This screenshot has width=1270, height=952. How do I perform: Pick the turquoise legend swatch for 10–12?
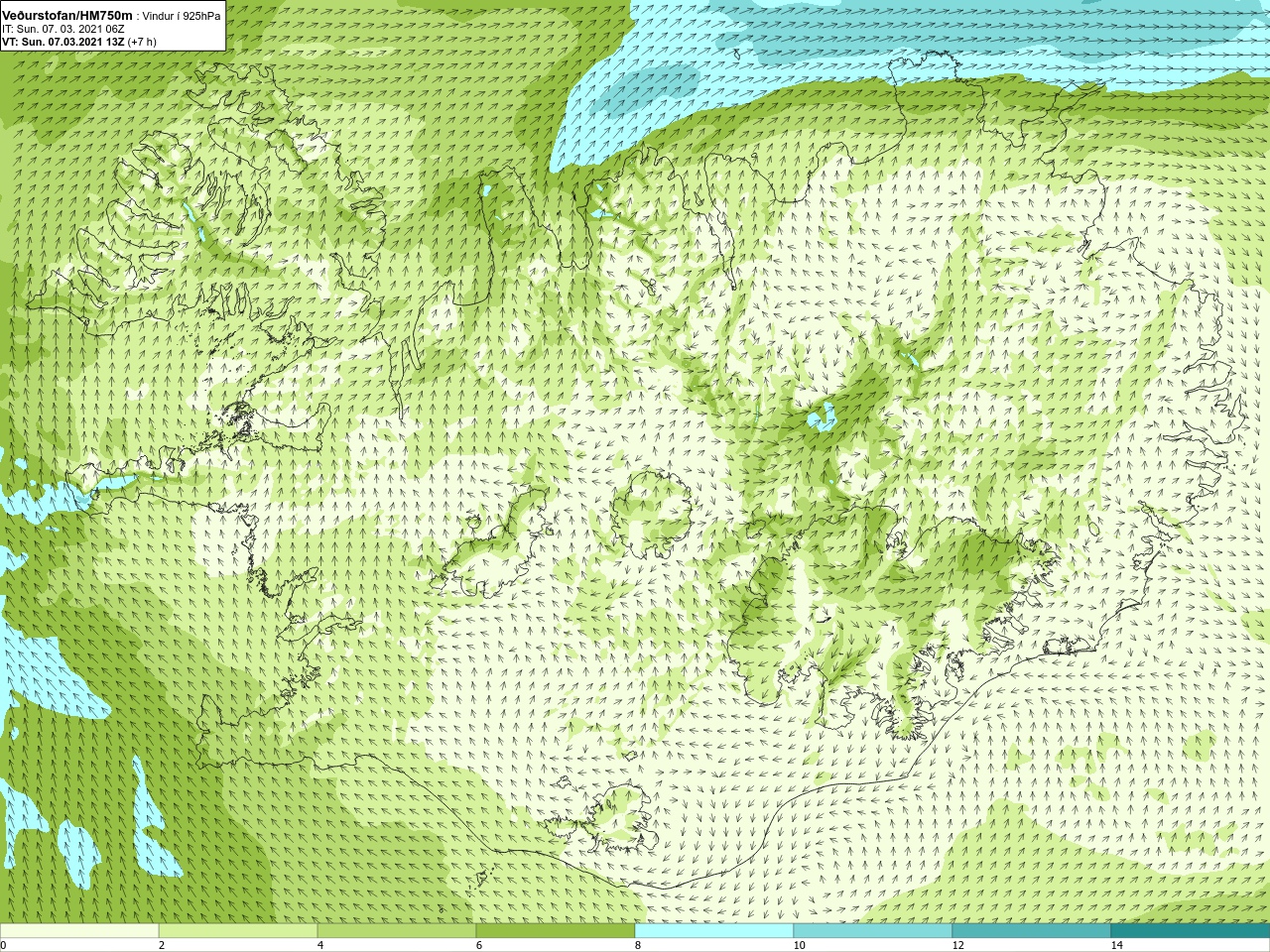[x=873, y=931]
